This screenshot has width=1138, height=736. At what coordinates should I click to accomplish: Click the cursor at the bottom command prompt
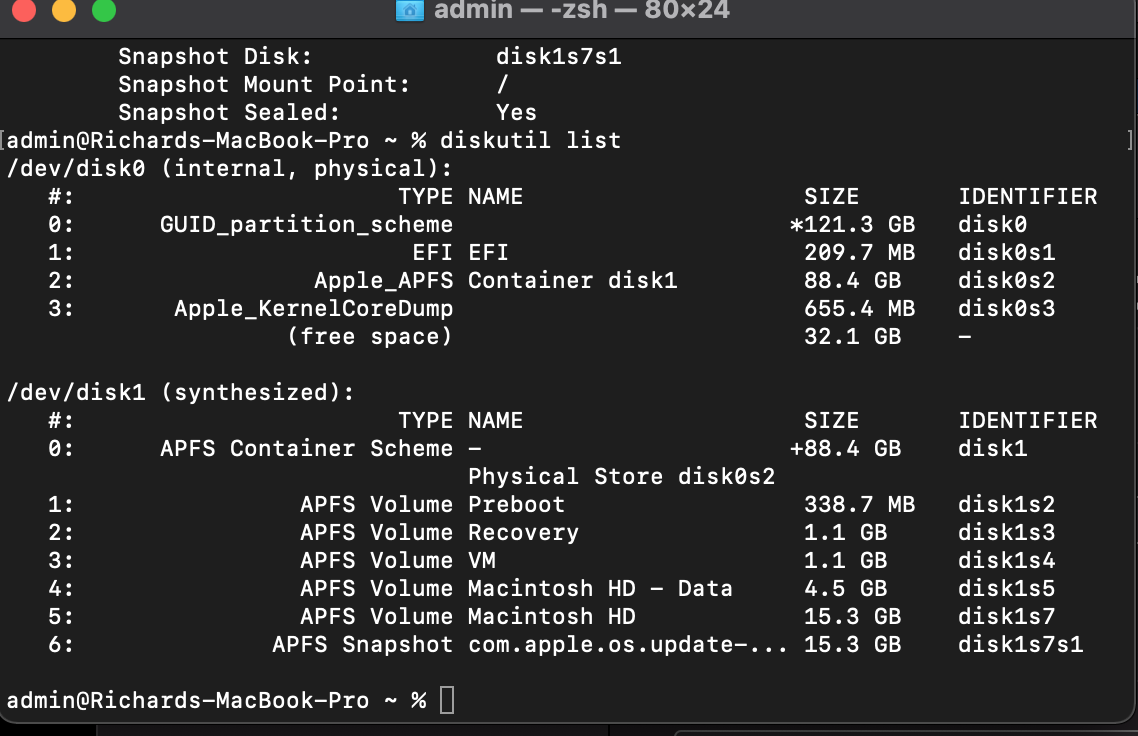click(447, 701)
